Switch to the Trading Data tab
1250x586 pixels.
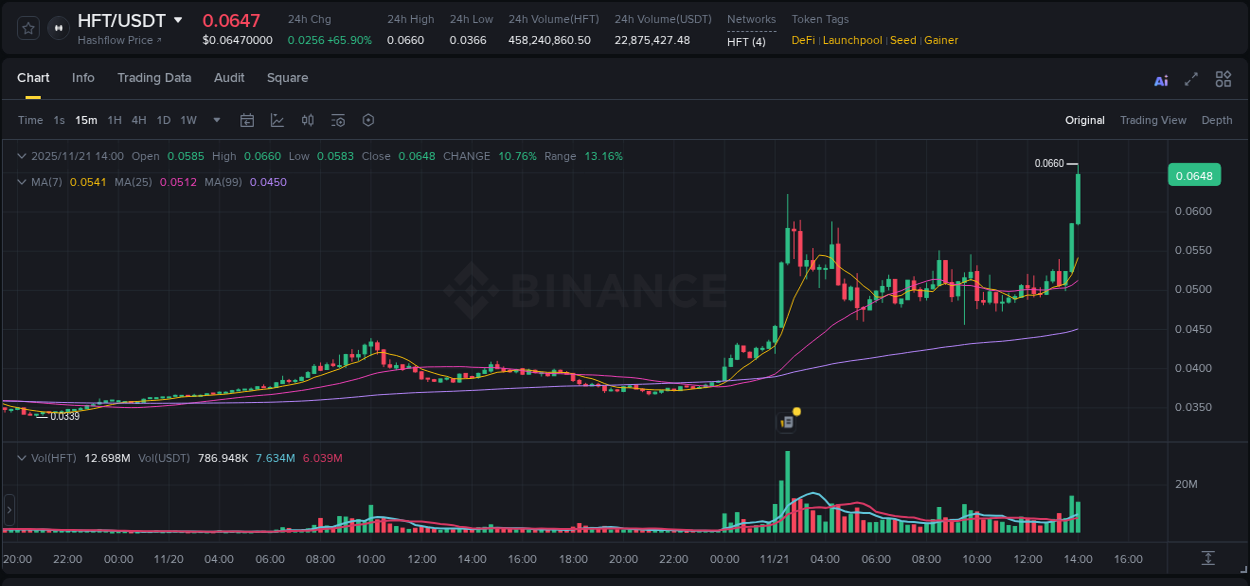[x=154, y=78]
